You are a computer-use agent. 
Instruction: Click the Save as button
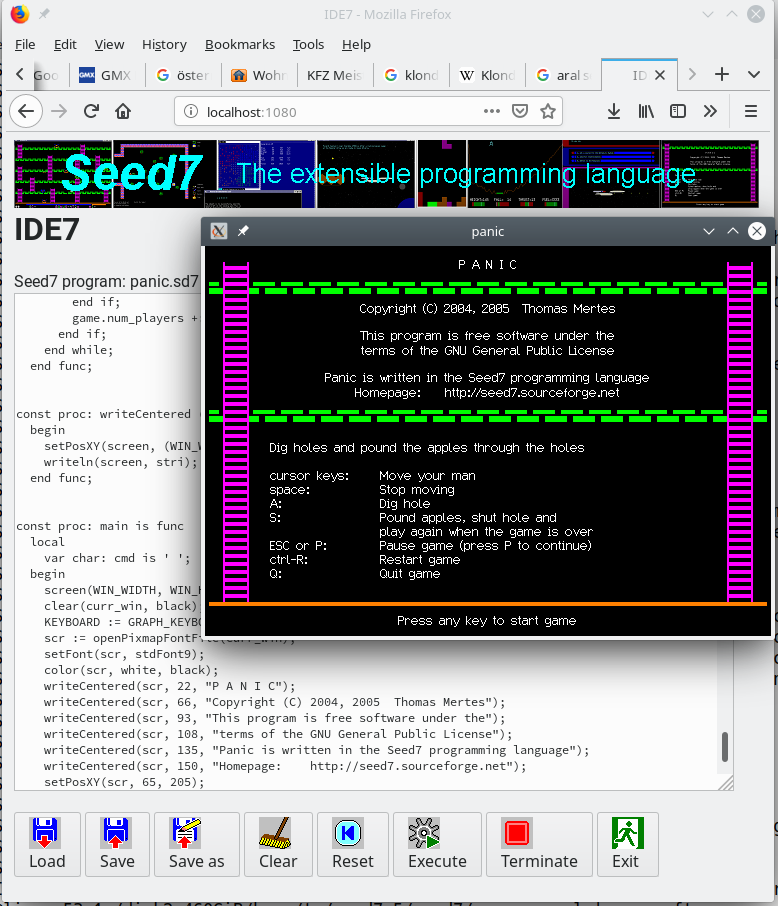point(197,844)
